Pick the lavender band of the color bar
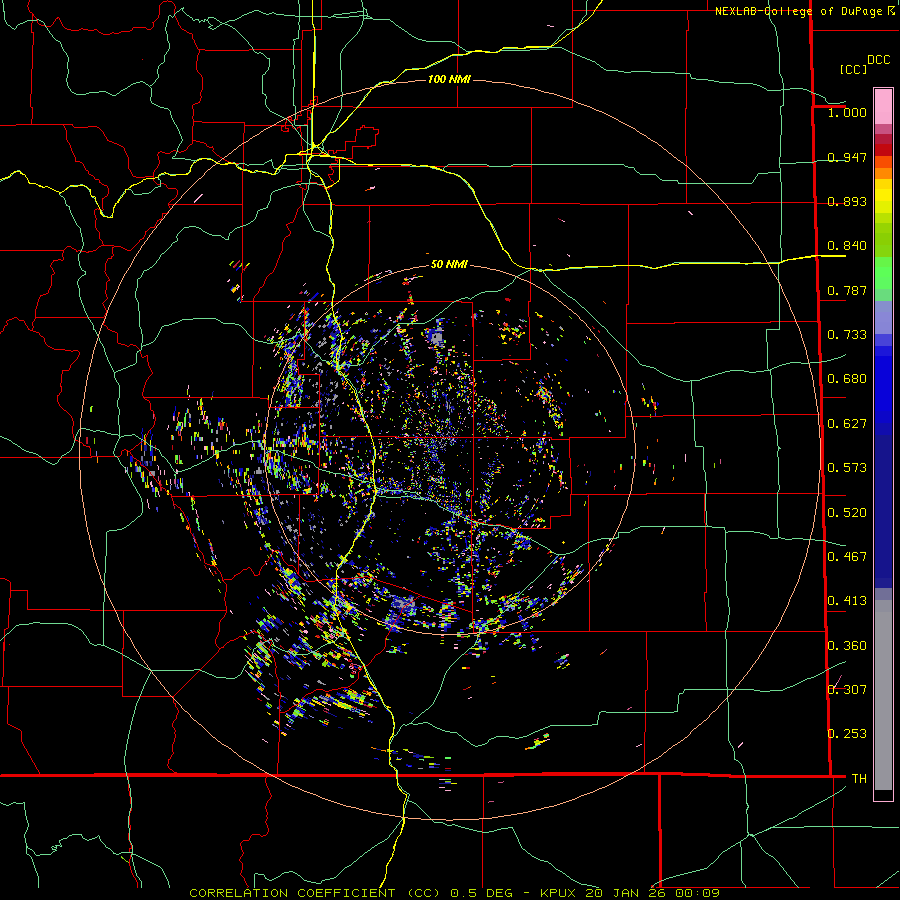 [x=883, y=317]
